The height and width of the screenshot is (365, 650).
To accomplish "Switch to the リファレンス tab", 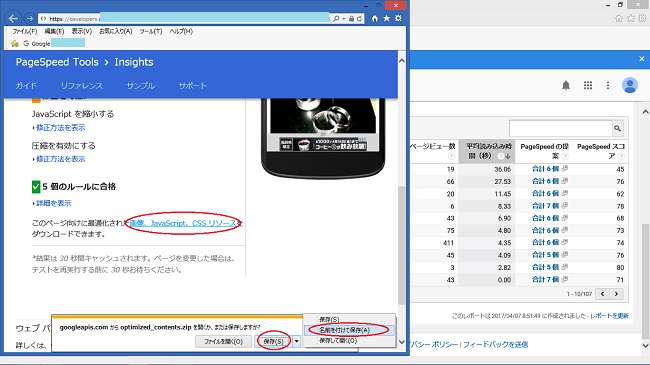I will click(82, 86).
